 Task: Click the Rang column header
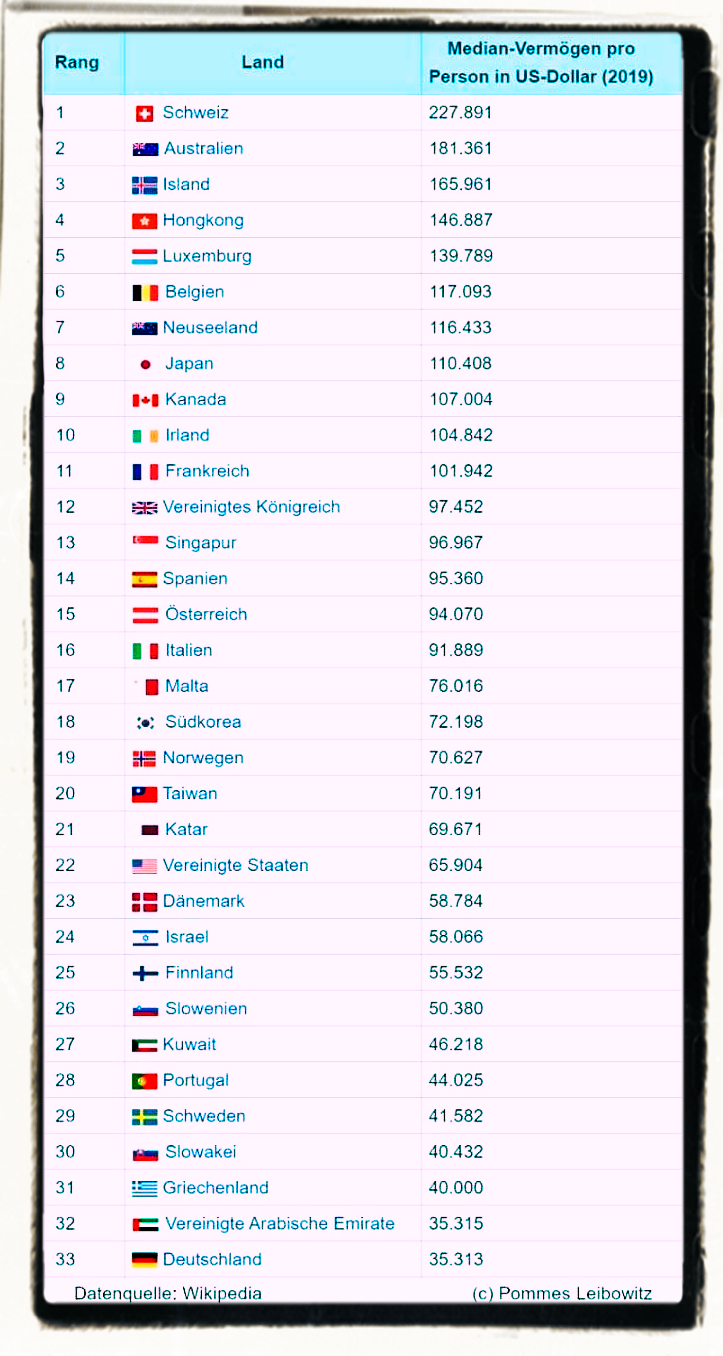click(x=77, y=62)
